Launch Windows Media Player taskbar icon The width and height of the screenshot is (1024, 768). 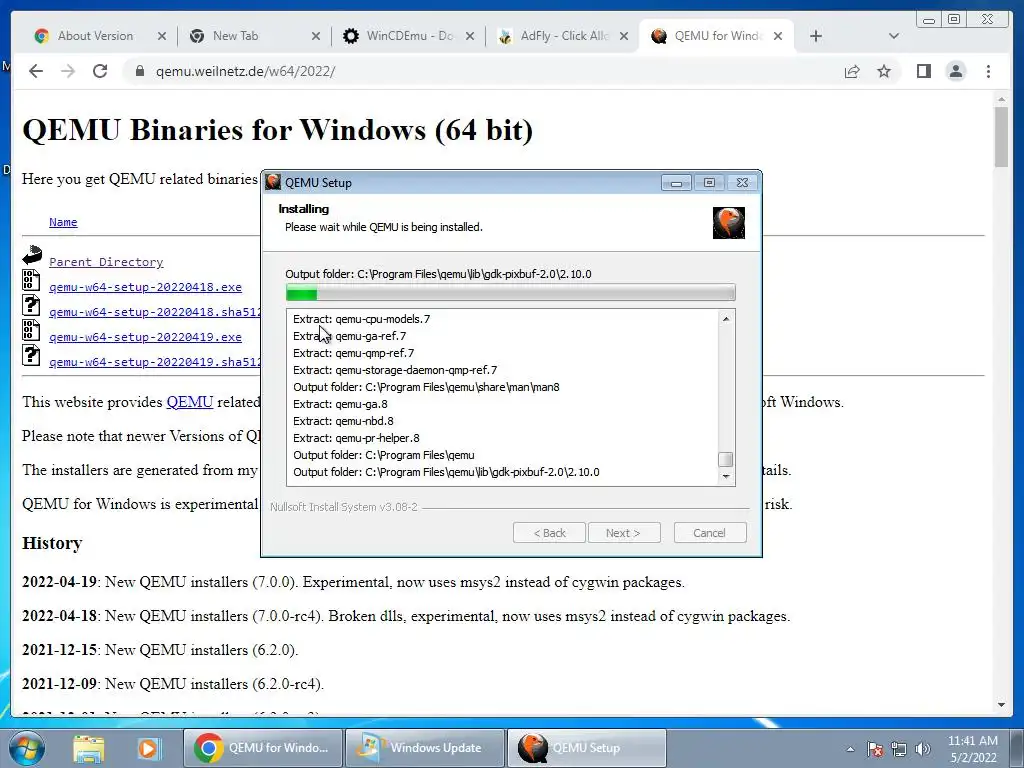(x=148, y=748)
